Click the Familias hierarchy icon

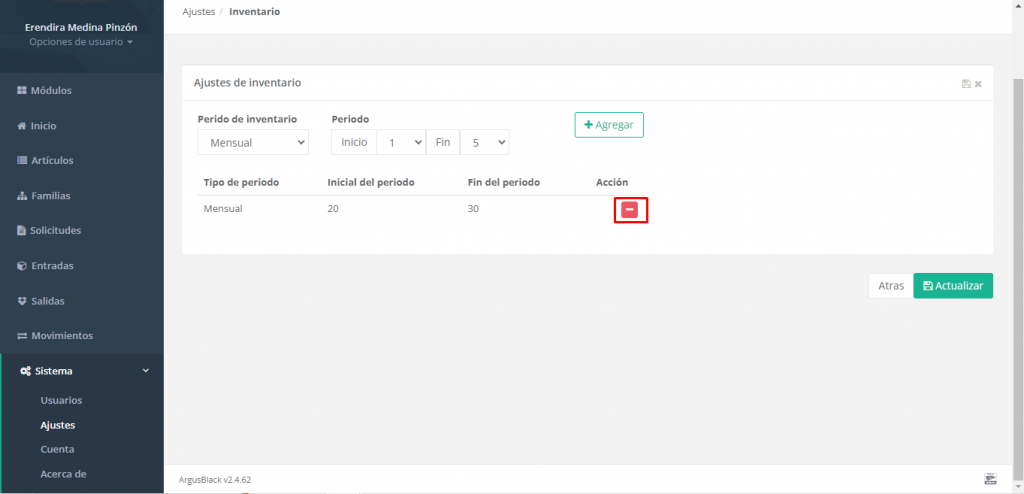click(22, 196)
